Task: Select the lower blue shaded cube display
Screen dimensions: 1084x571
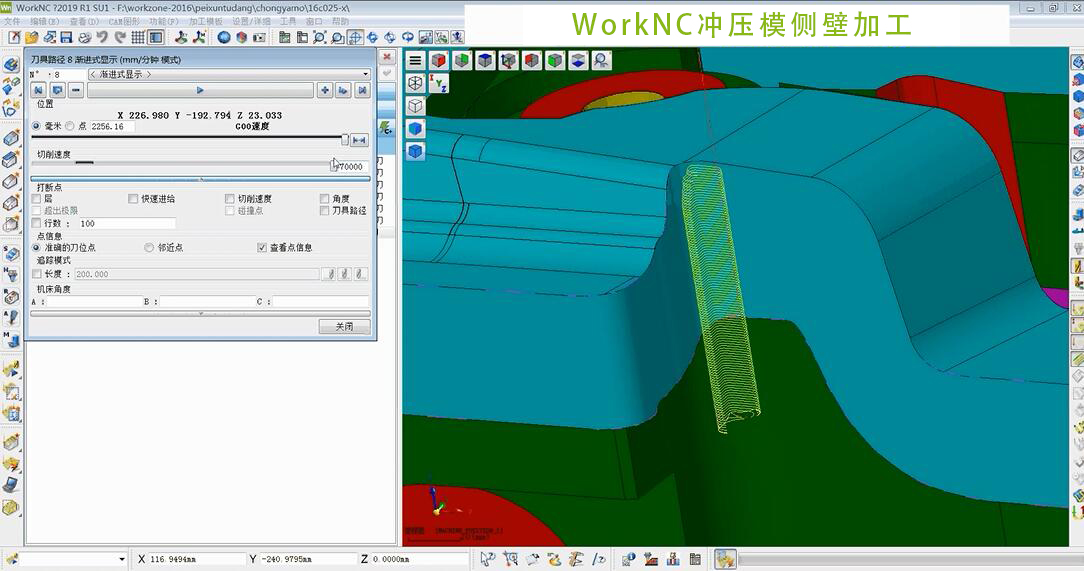Action: [415, 151]
